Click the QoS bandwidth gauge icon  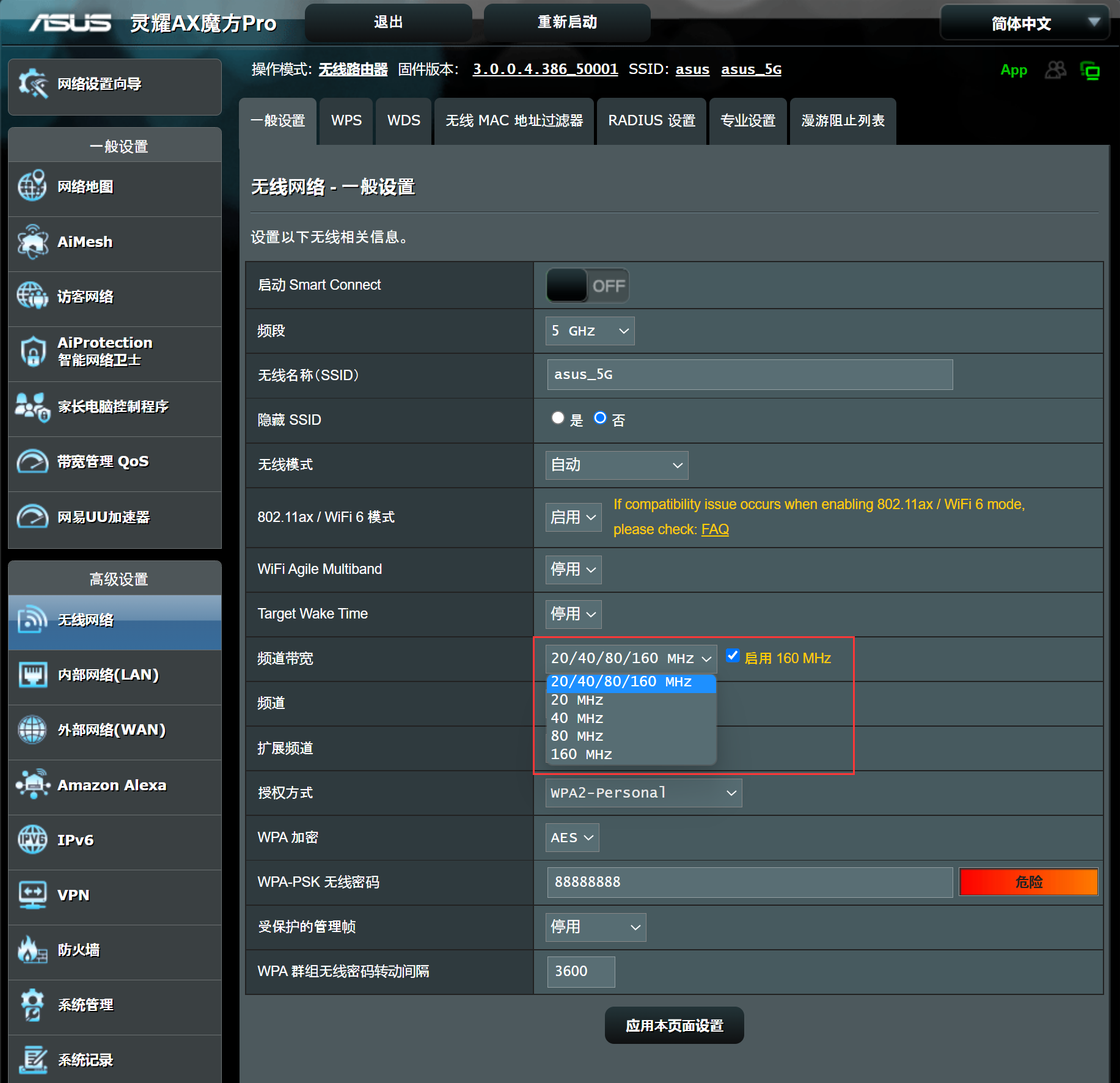pos(32,461)
